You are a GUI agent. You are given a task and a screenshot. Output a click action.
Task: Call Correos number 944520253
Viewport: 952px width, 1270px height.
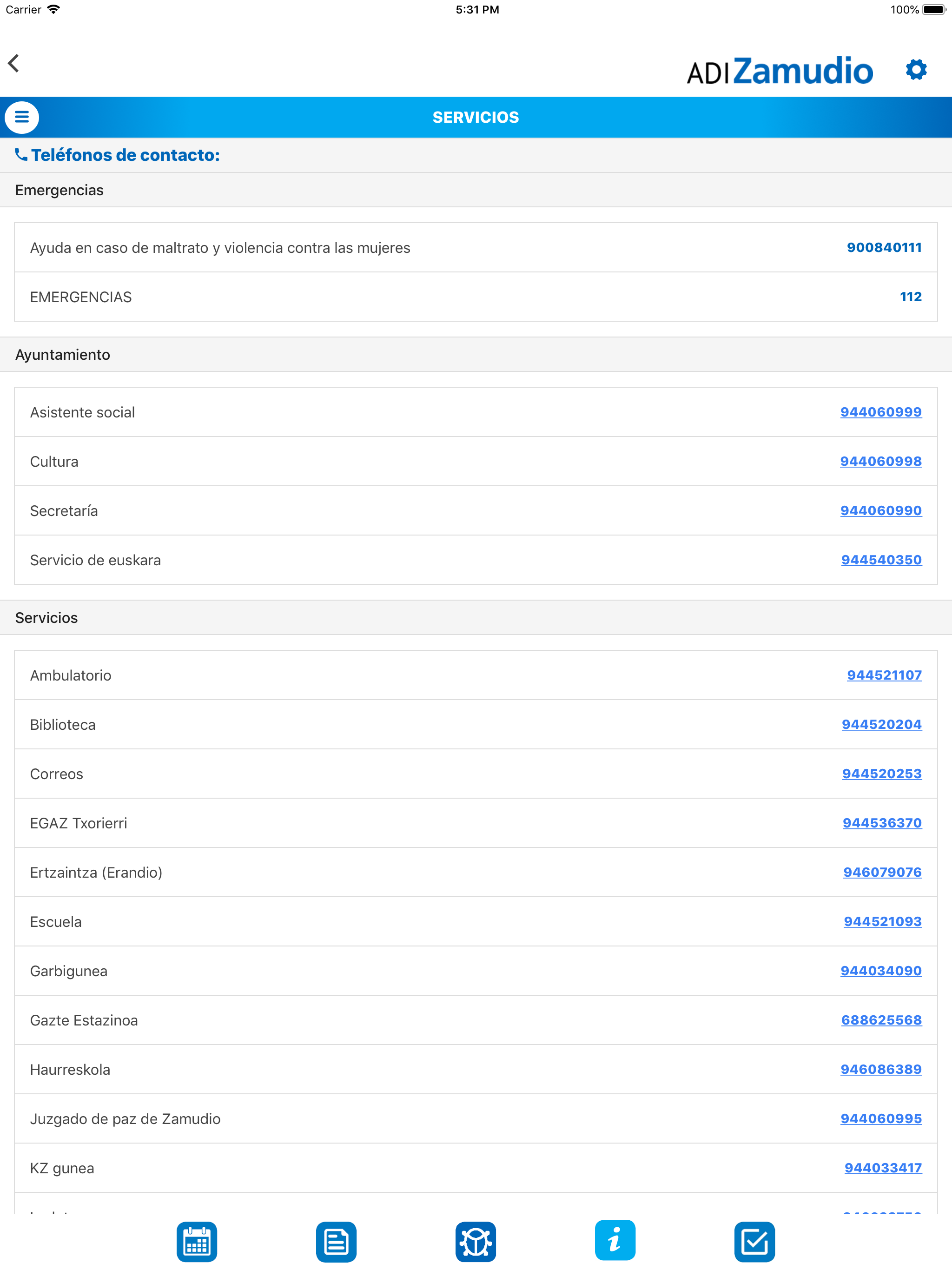tap(882, 774)
